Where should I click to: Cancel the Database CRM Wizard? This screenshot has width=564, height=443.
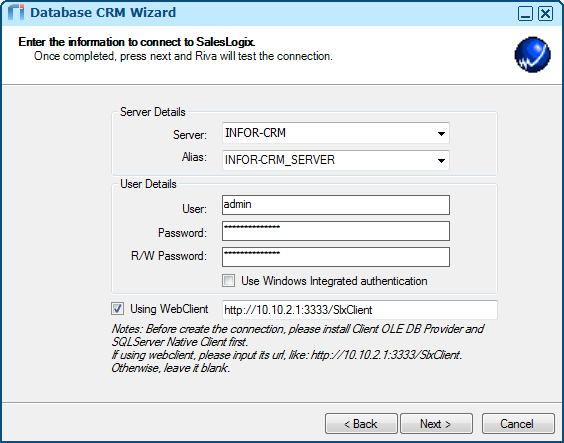(x=518, y=424)
